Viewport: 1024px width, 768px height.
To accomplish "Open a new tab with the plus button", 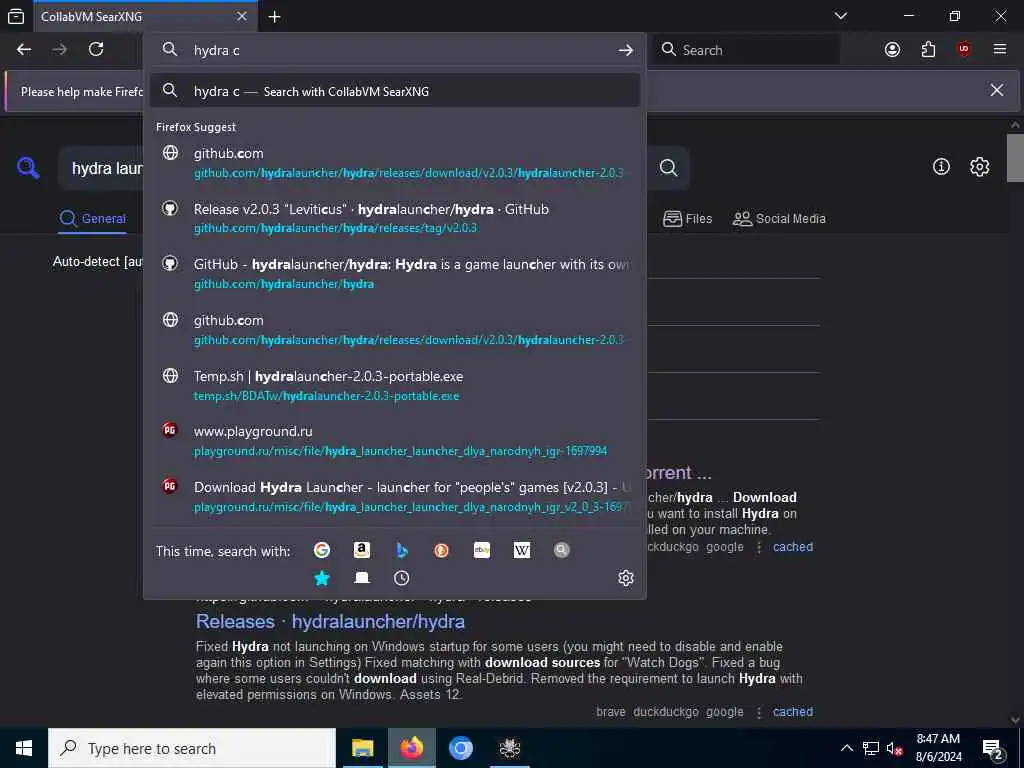I will (275, 16).
